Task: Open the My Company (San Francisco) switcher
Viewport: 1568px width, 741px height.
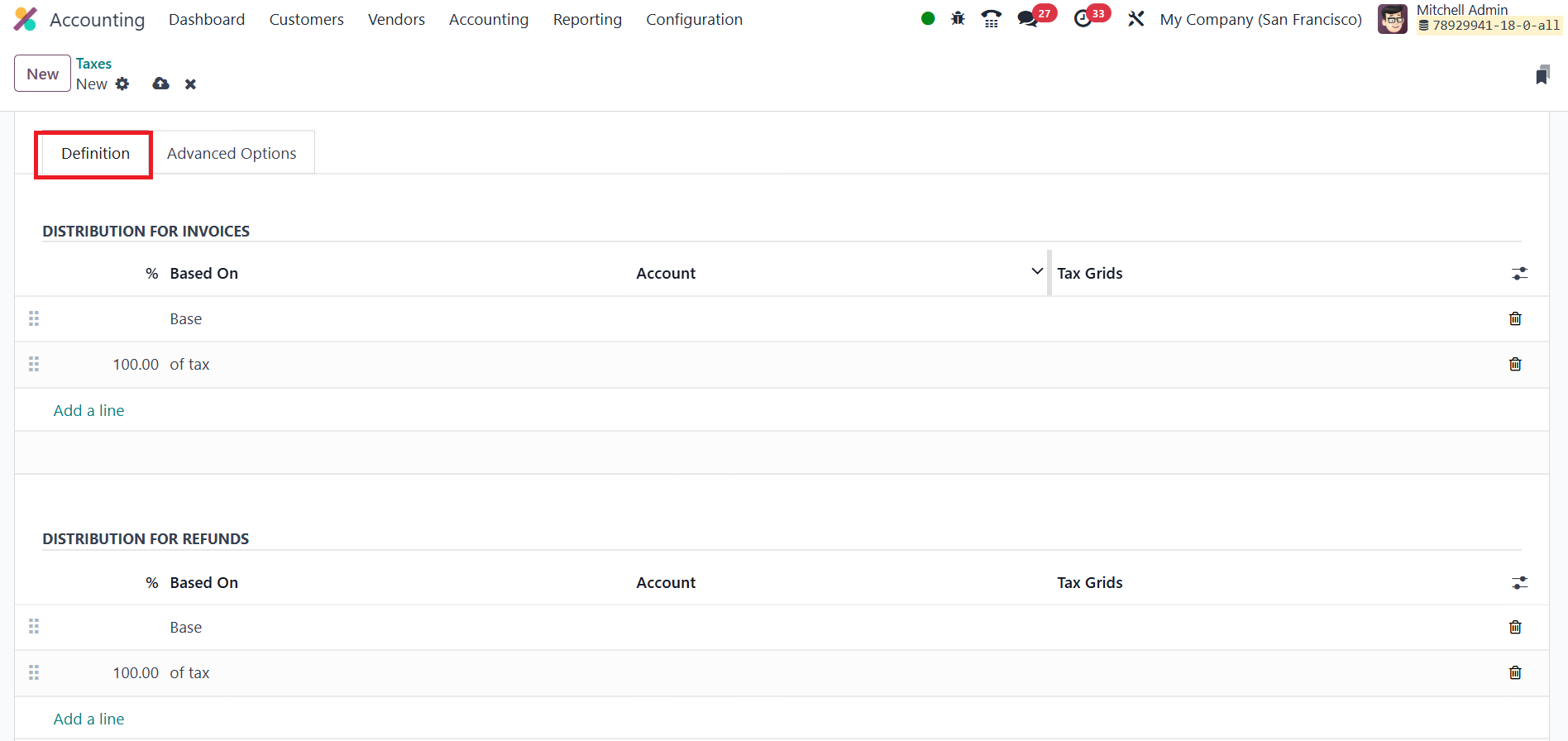Action: pos(1260,19)
